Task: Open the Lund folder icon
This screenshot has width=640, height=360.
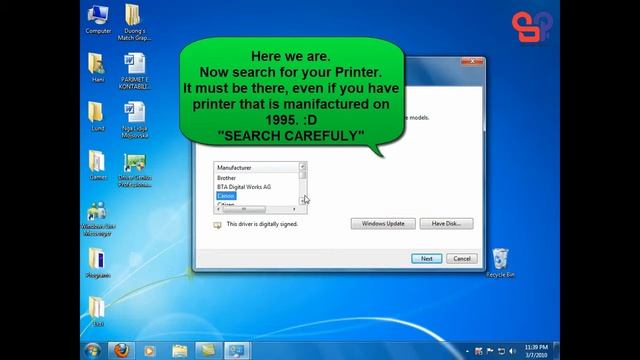Action: click(x=97, y=117)
